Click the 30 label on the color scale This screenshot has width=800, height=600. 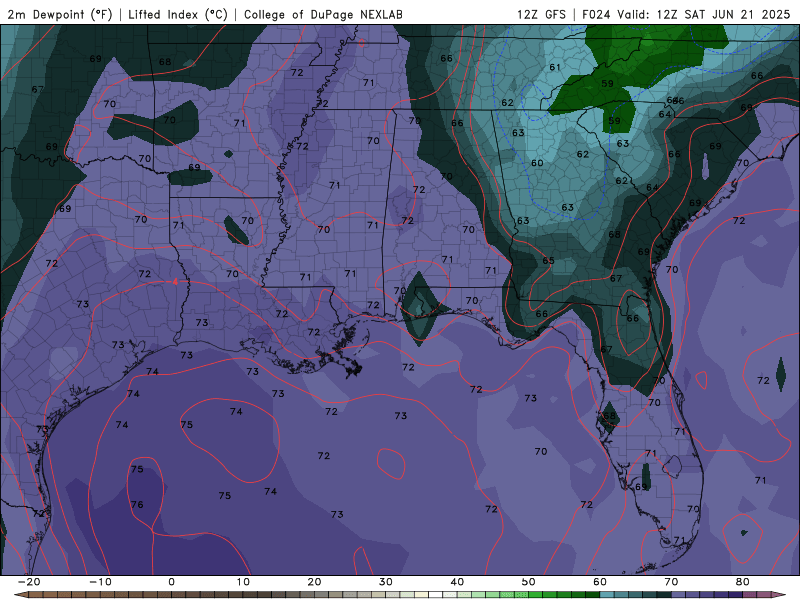(x=386, y=582)
